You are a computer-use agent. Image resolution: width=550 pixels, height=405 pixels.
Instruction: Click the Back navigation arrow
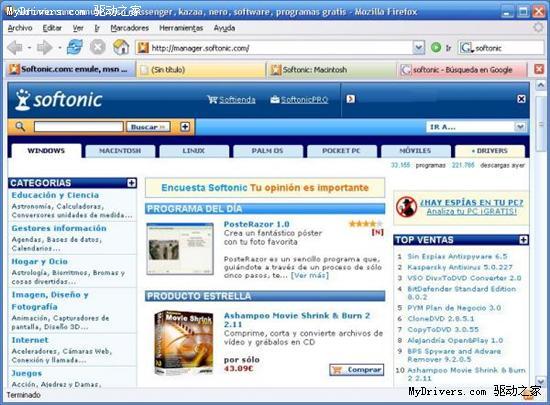[x=15, y=47]
